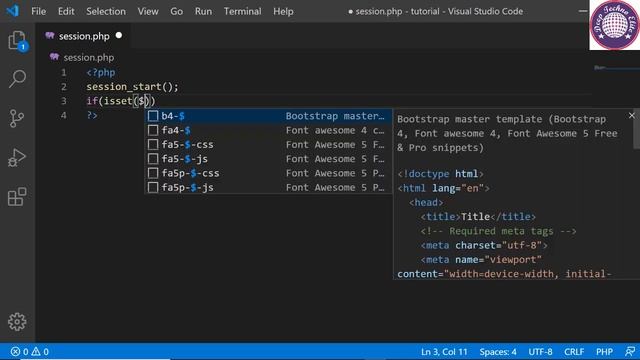
Task: Select the fa5-$-js snippet suggestion
Action: [268, 159]
